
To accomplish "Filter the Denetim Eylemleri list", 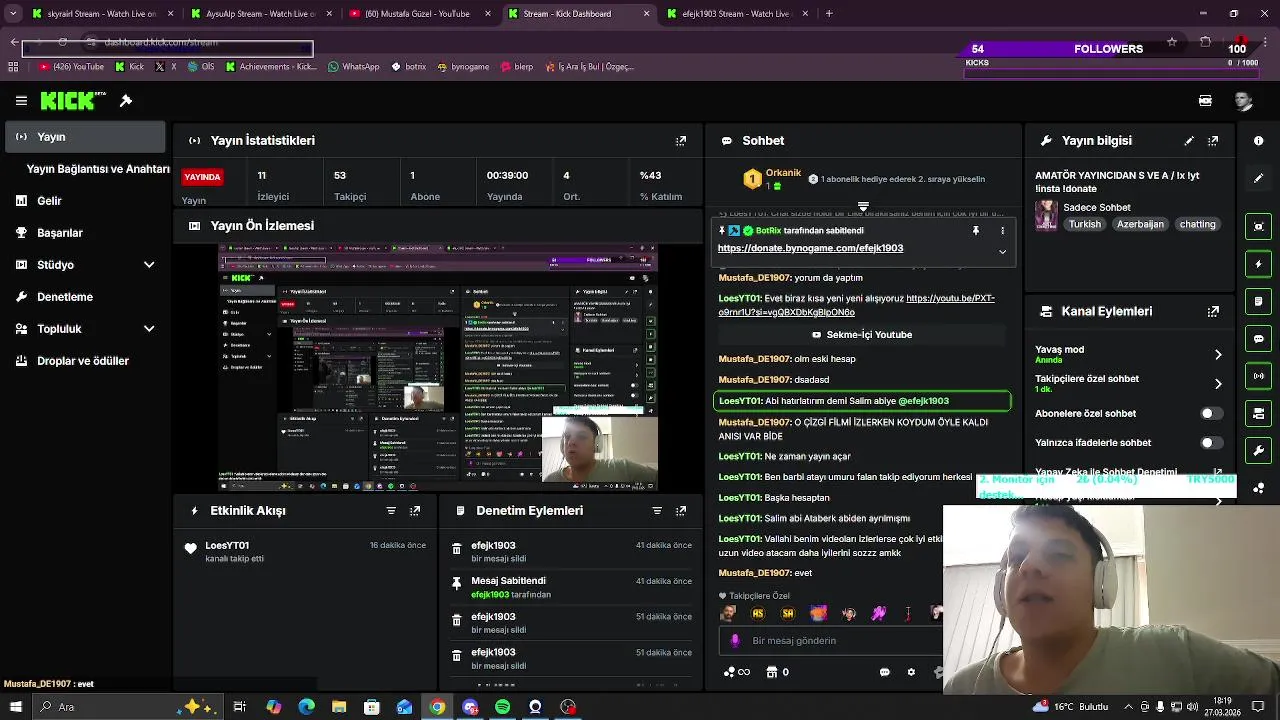I will 657,511.
